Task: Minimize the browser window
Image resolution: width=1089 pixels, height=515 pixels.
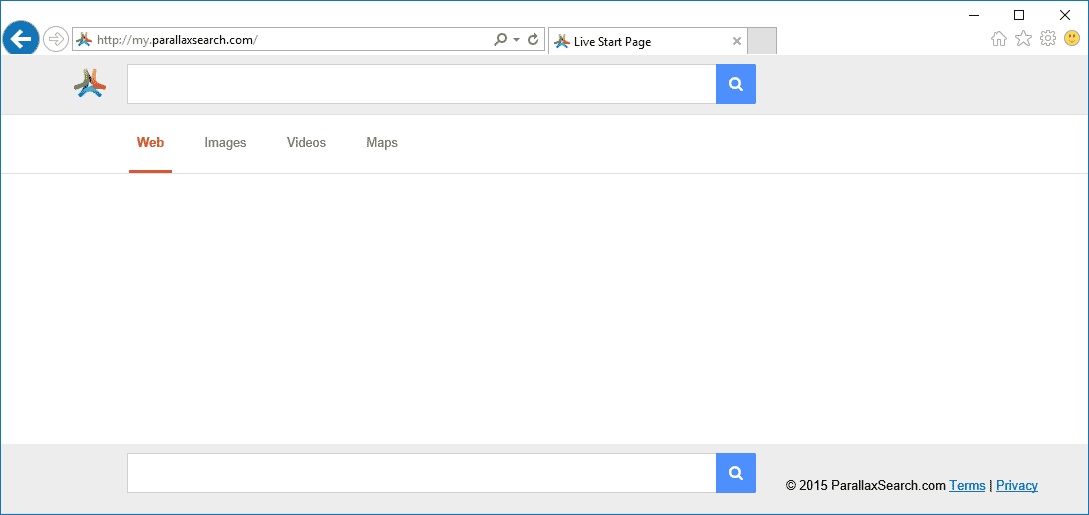Action: tap(974, 15)
